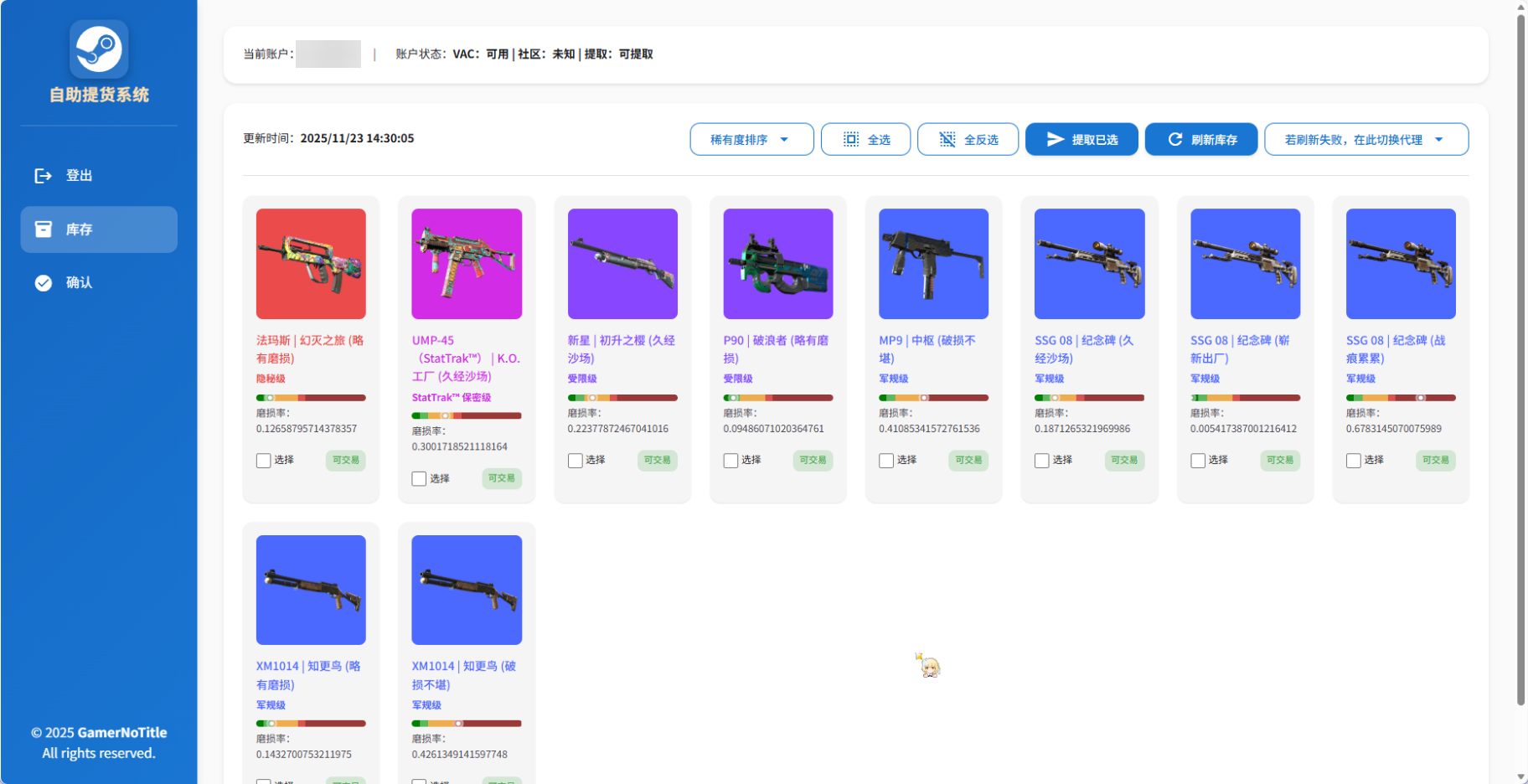This screenshot has width=1528, height=784.
Task: Open the 库存 inventory menu item
Action: [x=99, y=230]
